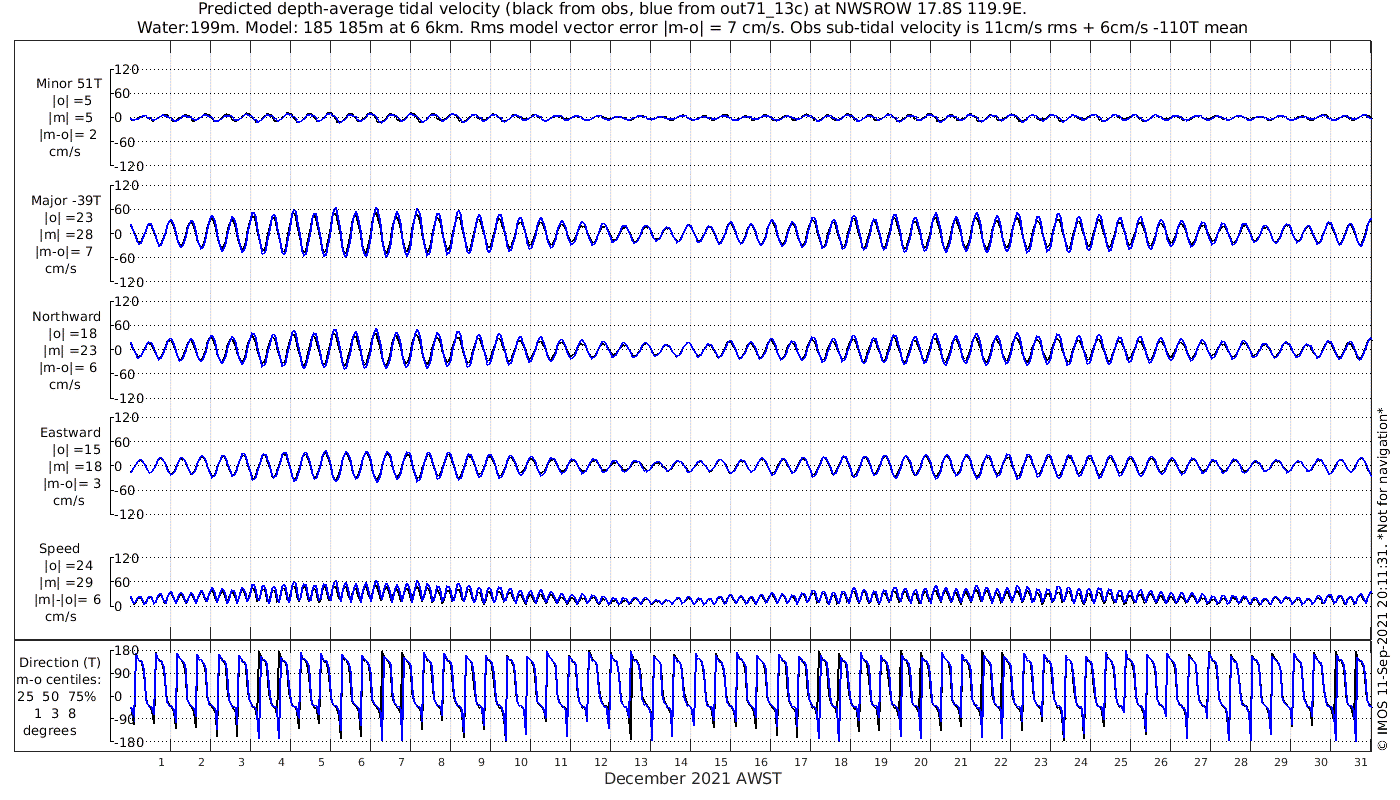Select day "20" on the date axis

click(x=921, y=762)
